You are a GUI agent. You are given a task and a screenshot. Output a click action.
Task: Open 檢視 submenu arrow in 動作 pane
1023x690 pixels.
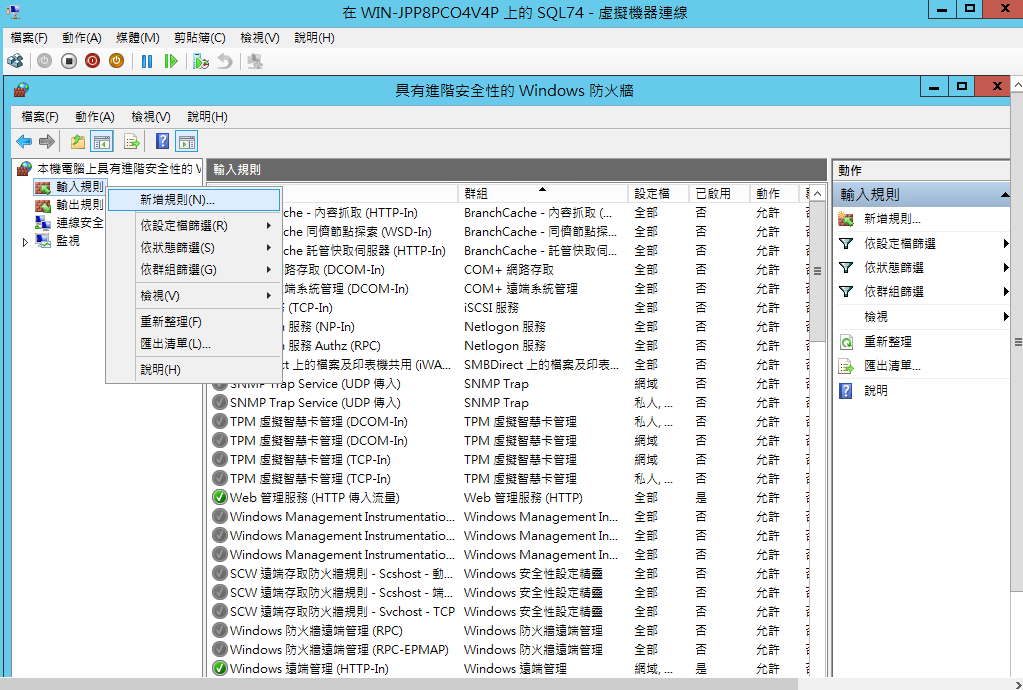click(1005, 316)
